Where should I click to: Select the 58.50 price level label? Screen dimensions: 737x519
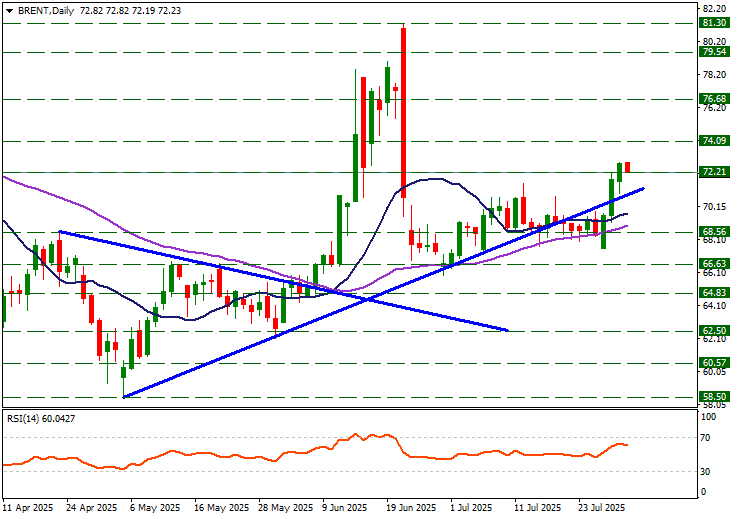714,397
